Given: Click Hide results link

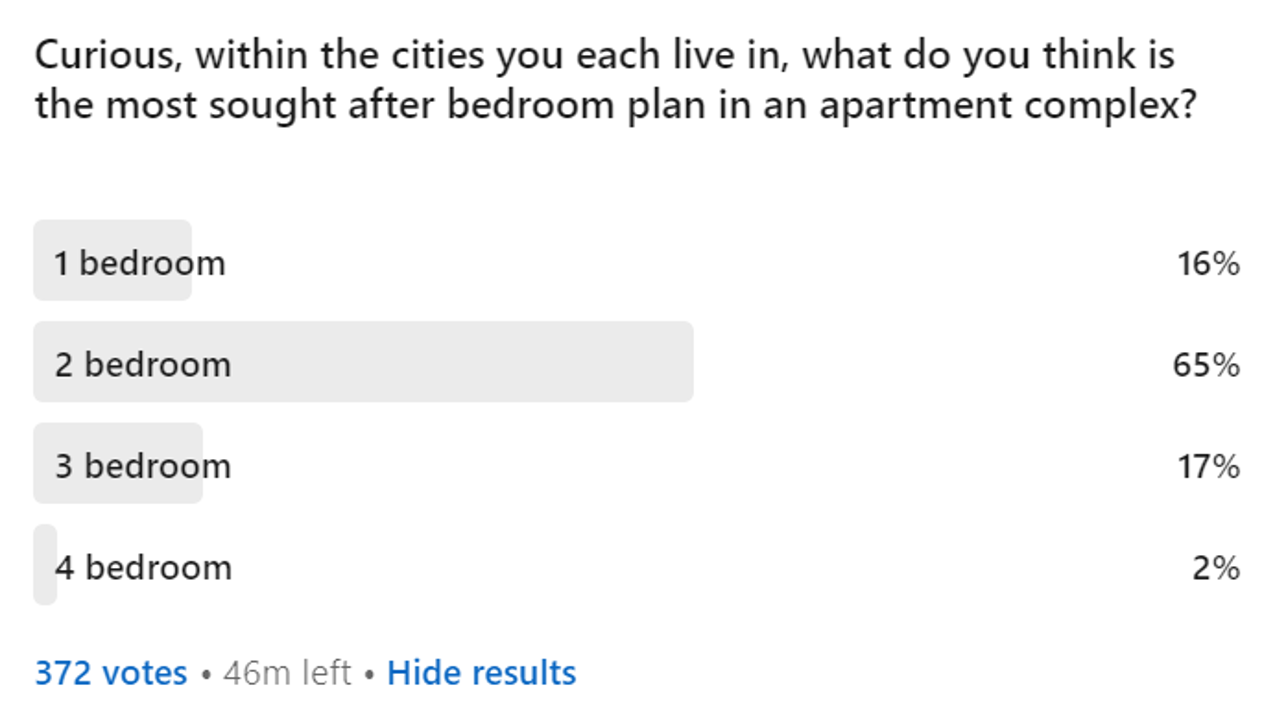Looking at the screenshot, I should tap(481, 673).
